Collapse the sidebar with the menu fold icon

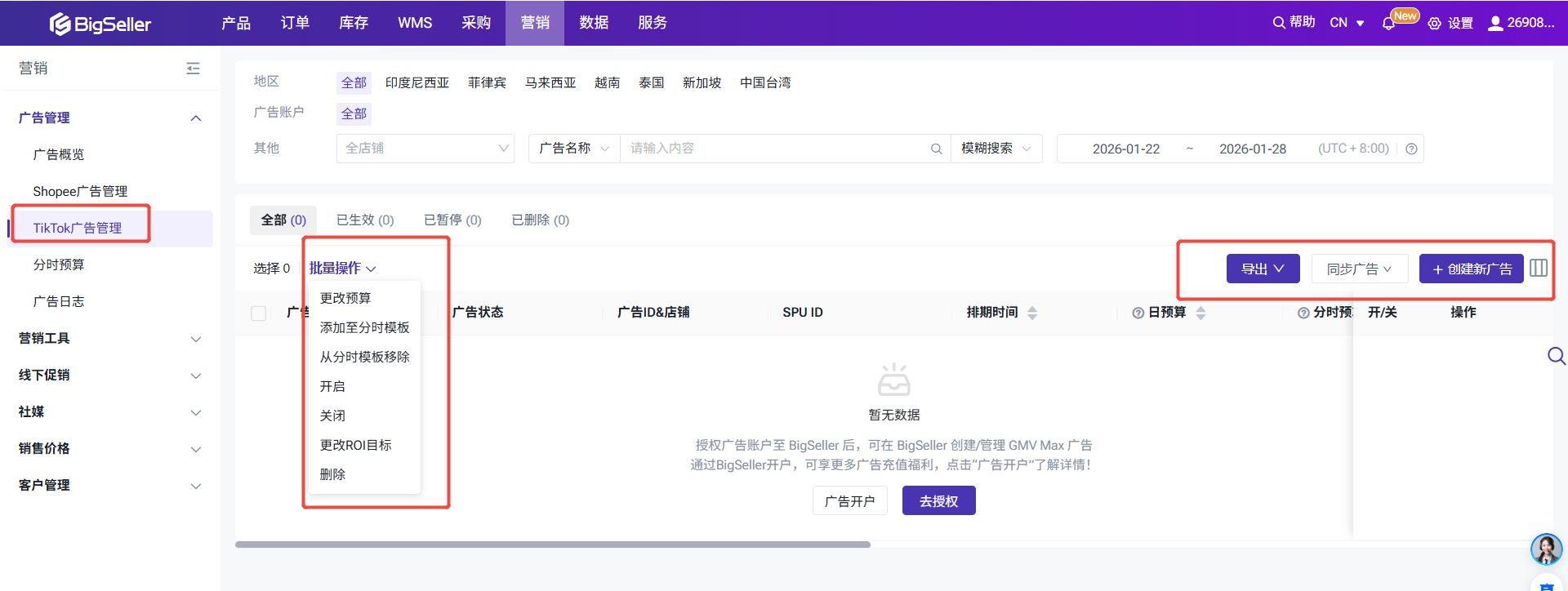[193, 69]
